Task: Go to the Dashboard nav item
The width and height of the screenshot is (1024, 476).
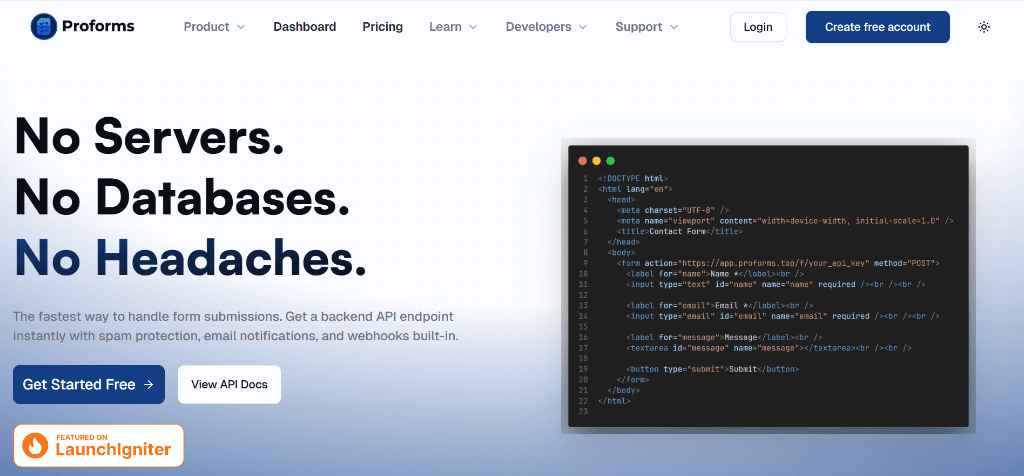Action: tap(304, 27)
